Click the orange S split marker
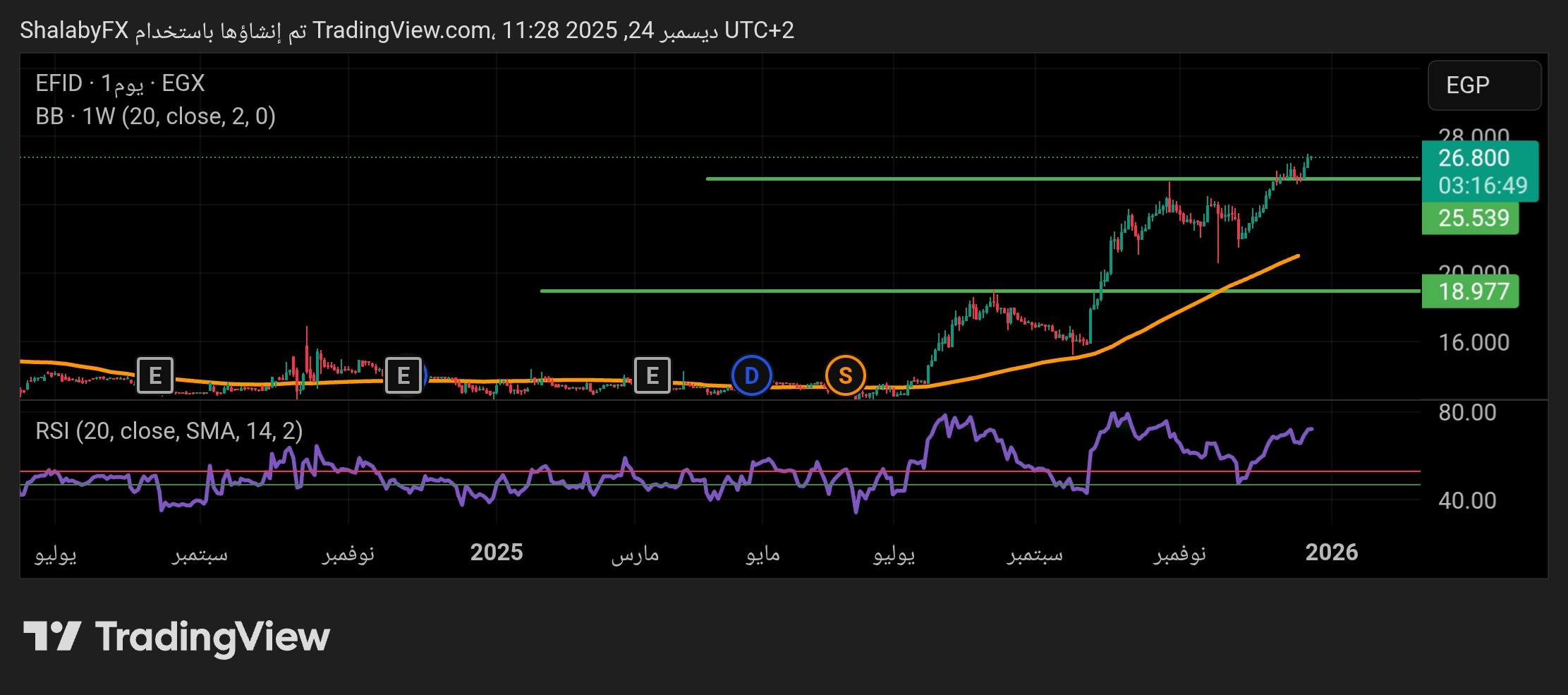 click(x=846, y=376)
